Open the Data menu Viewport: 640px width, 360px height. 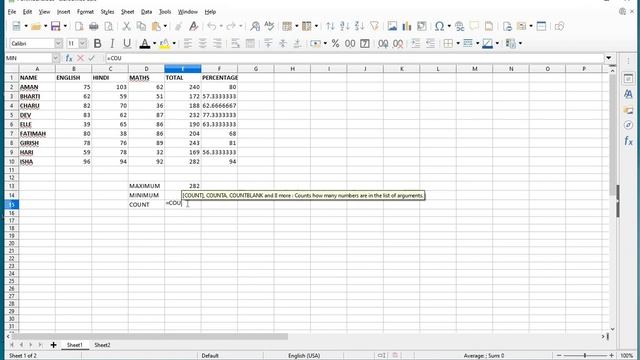click(146, 12)
